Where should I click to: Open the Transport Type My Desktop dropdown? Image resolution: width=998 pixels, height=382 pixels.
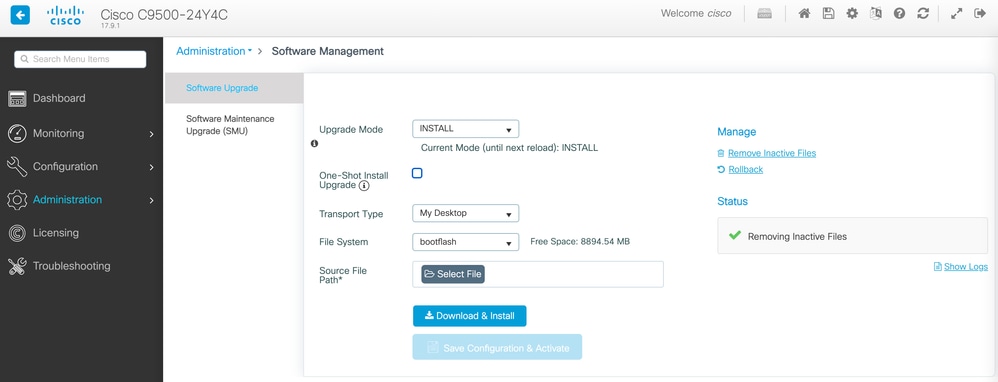click(x=466, y=213)
